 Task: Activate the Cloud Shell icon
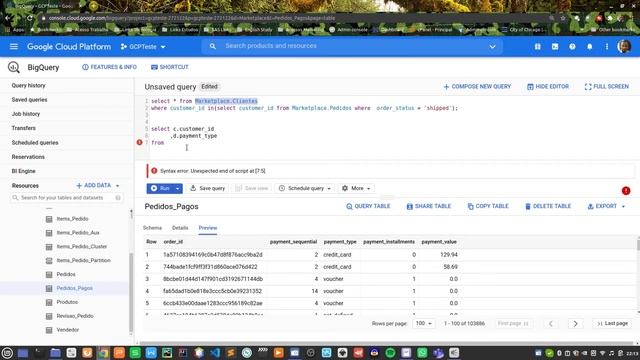pyautogui.click(x=555, y=47)
